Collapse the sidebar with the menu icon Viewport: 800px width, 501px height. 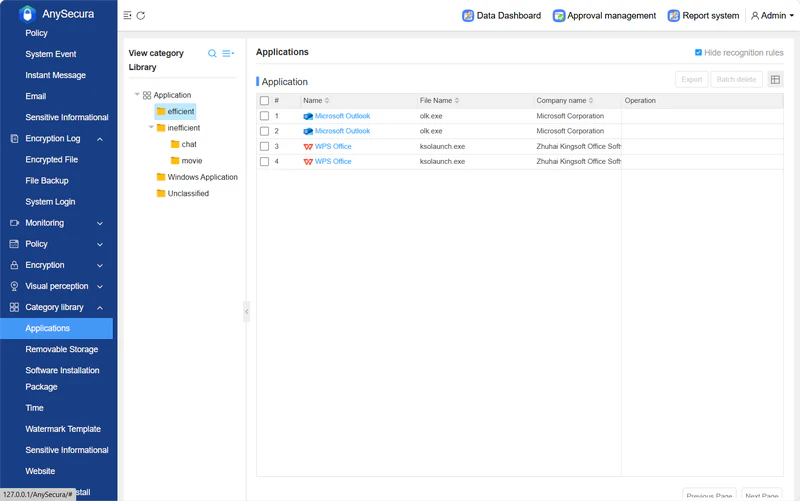click(128, 16)
